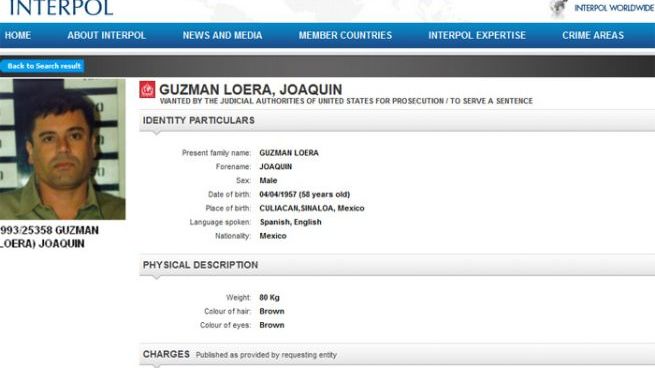
Task: Click Back to Search result button
Action: pyautogui.click(x=43, y=66)
